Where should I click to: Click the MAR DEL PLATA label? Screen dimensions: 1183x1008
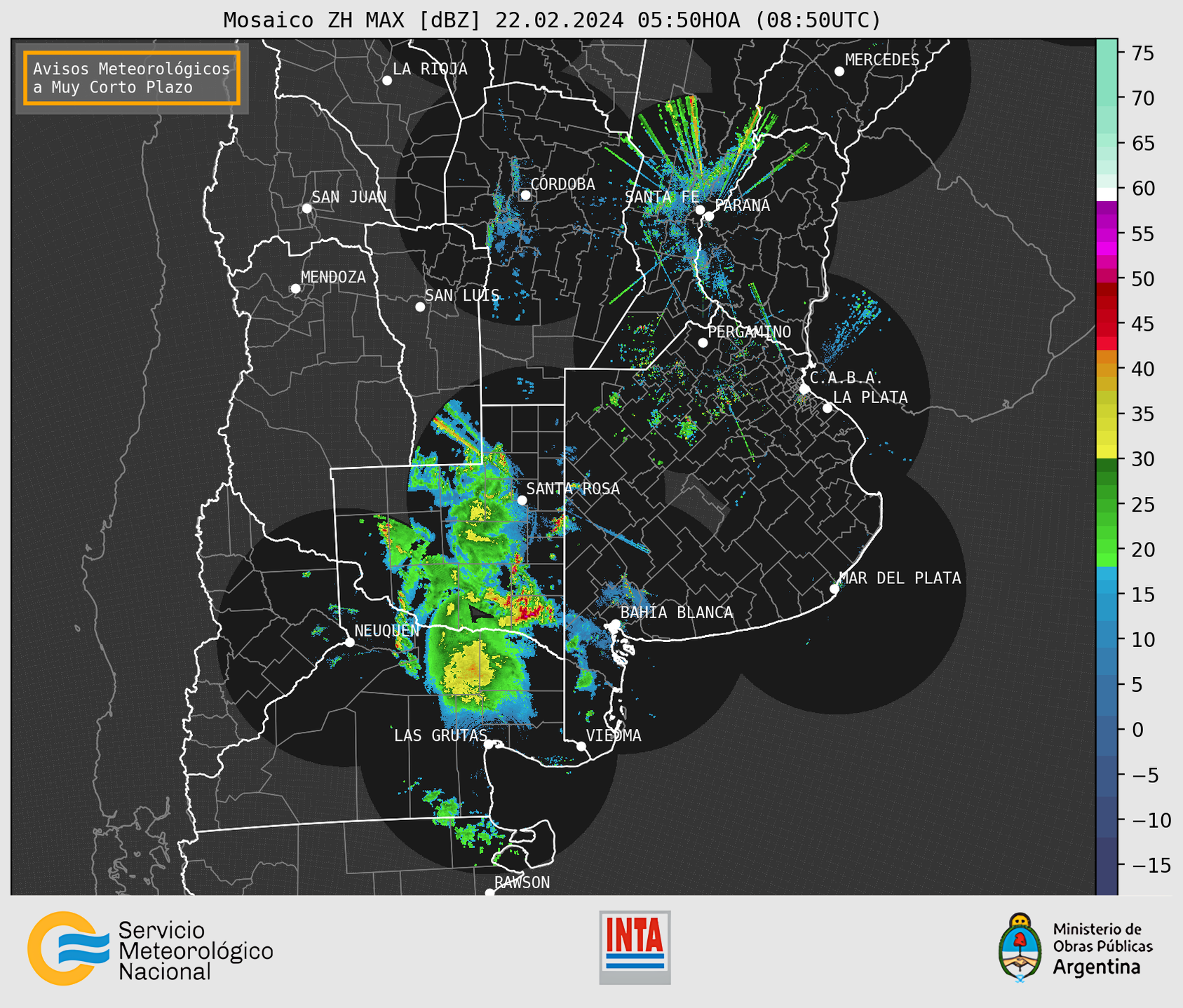point(900,578)
